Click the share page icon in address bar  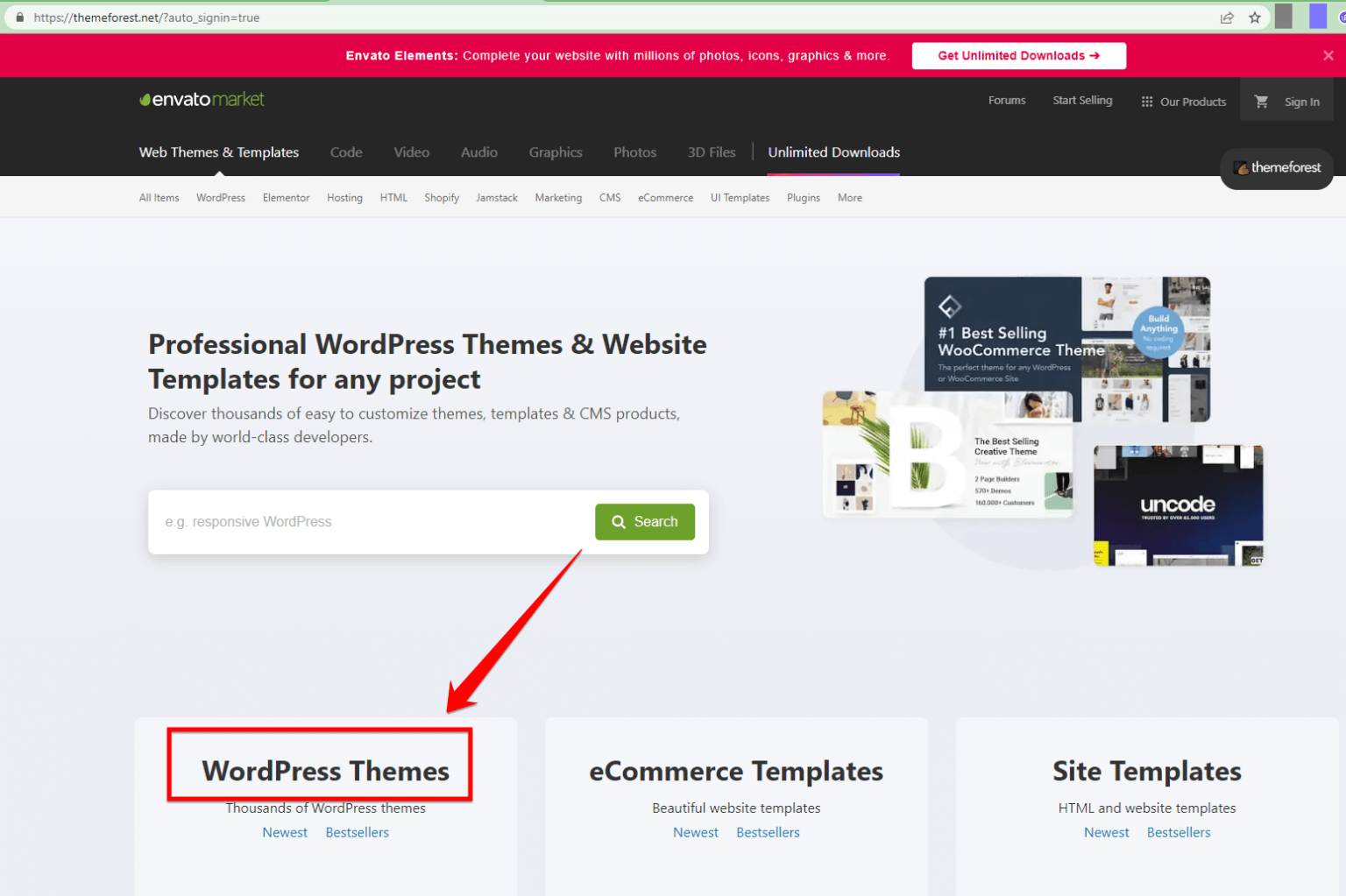click(x=1227, y=18)
